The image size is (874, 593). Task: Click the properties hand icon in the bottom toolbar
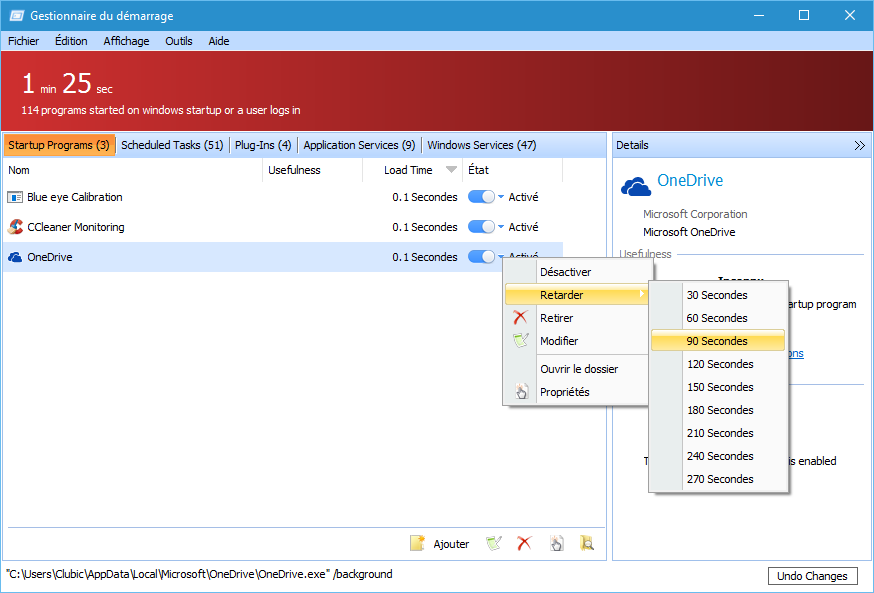(x=557, y=544)
